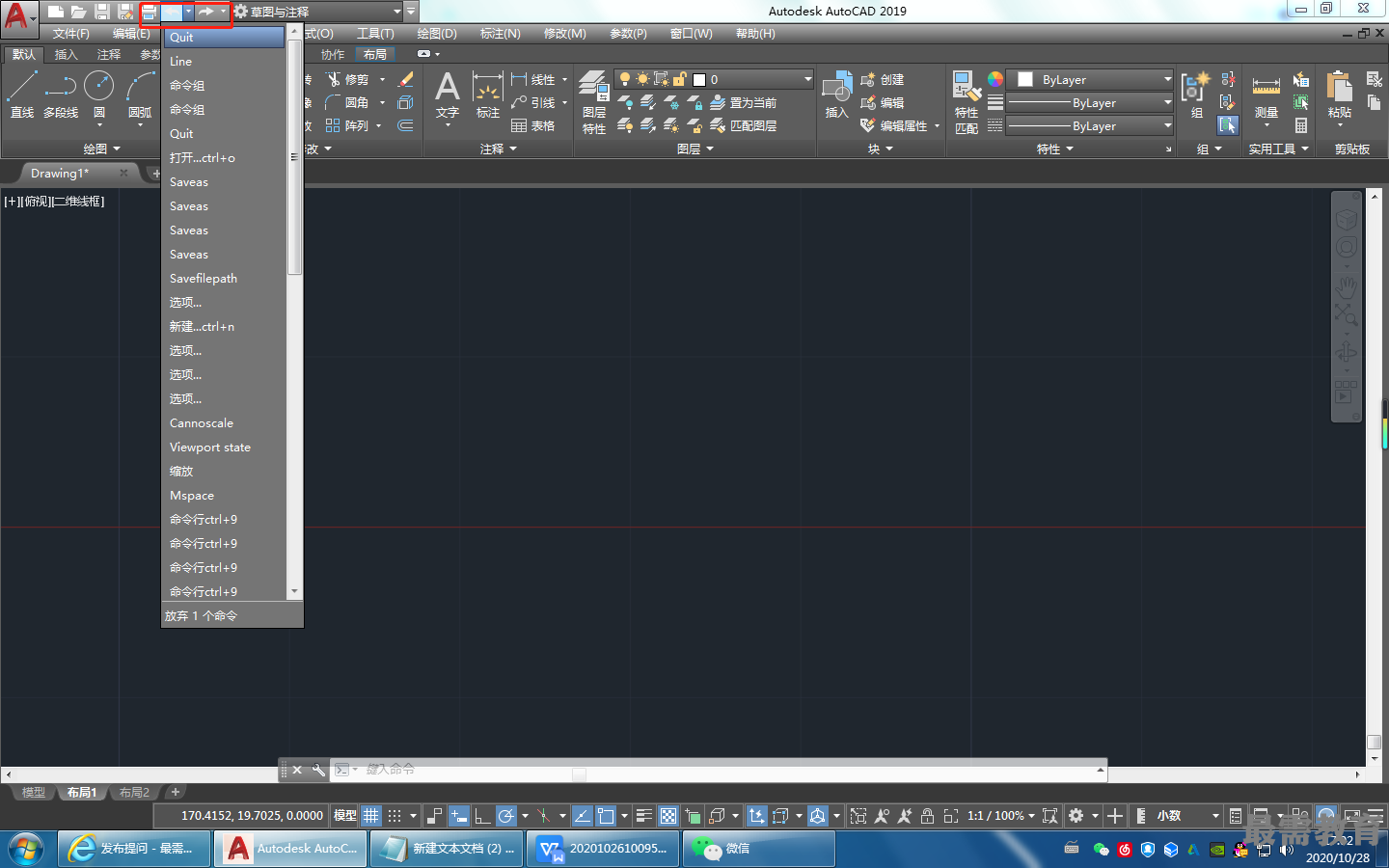Click the Redo arrow in quick access toolbar
This screenshot has height=868, width=1389.
pos(206,12)
